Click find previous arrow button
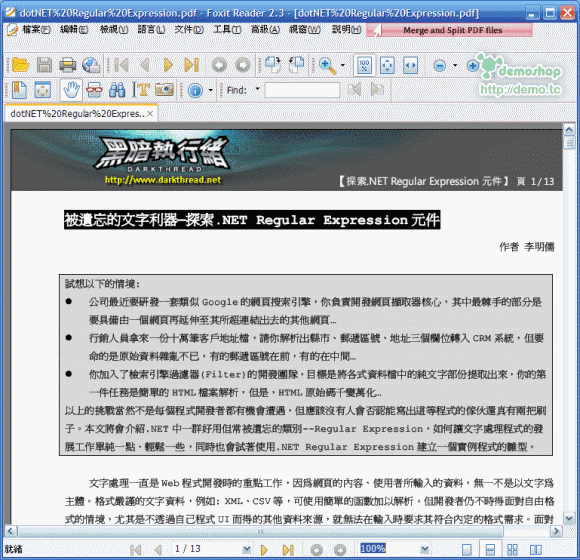The width and height of the screenshot is (580, 560). (x=354, y=90)
